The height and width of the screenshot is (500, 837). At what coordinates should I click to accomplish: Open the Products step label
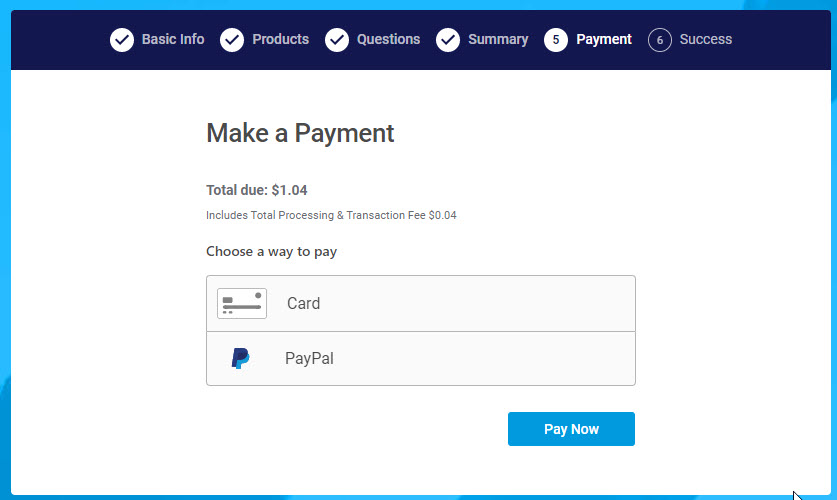(x=281, y=39)
